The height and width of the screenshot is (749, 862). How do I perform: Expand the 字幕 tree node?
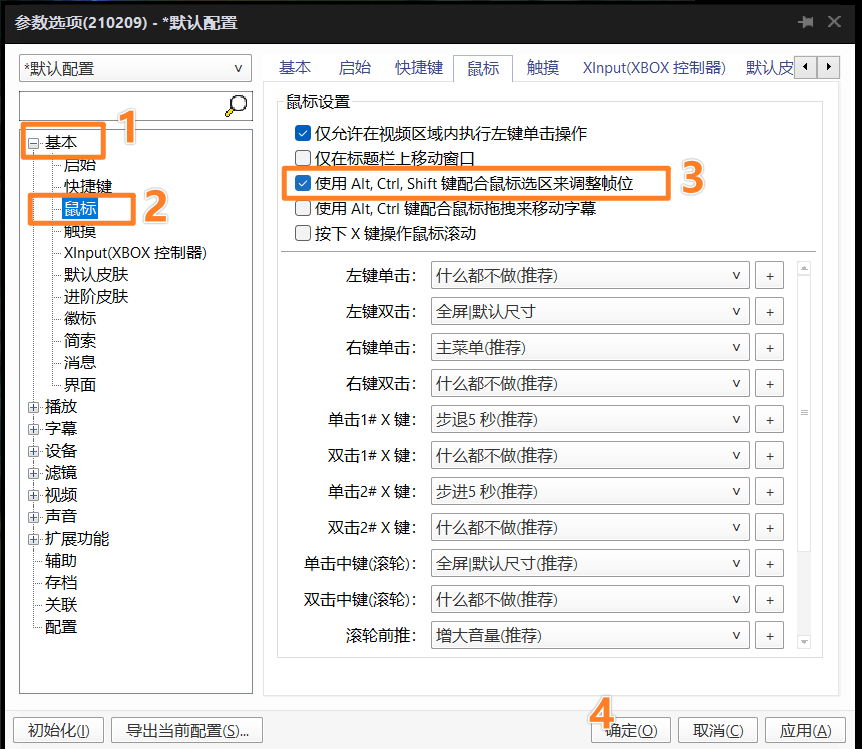tap(34, 429)
